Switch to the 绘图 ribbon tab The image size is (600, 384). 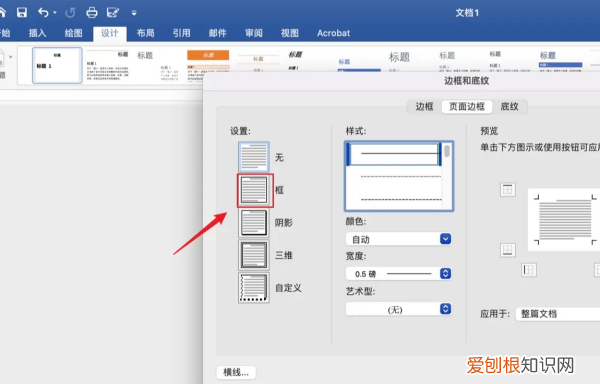(73, 33)
